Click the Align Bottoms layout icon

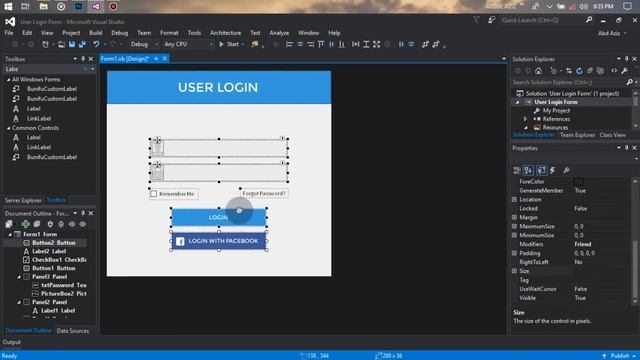point(342,44)
